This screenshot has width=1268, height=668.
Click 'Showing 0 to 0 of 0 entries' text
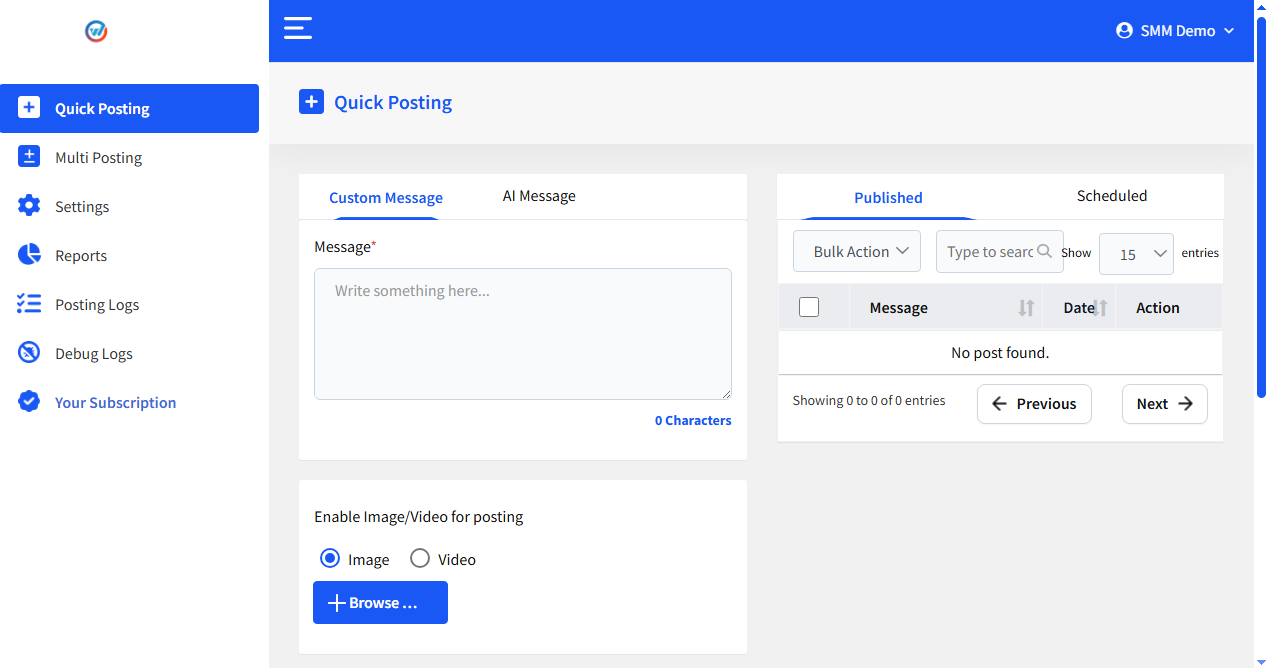[869, 400]
